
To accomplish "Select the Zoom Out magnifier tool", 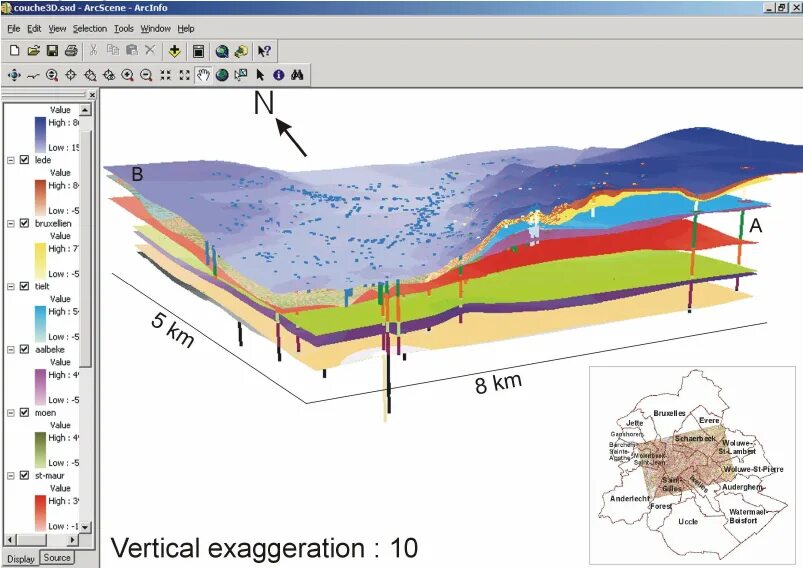I will [x=146, y=75].
